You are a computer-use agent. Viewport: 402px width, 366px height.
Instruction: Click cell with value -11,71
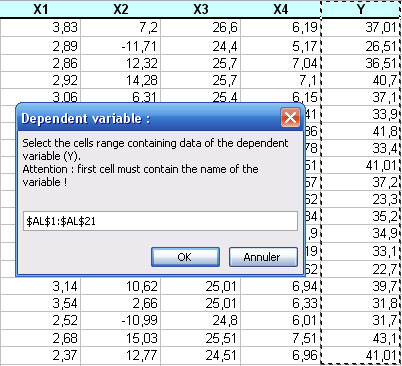[x=121, y=46]
